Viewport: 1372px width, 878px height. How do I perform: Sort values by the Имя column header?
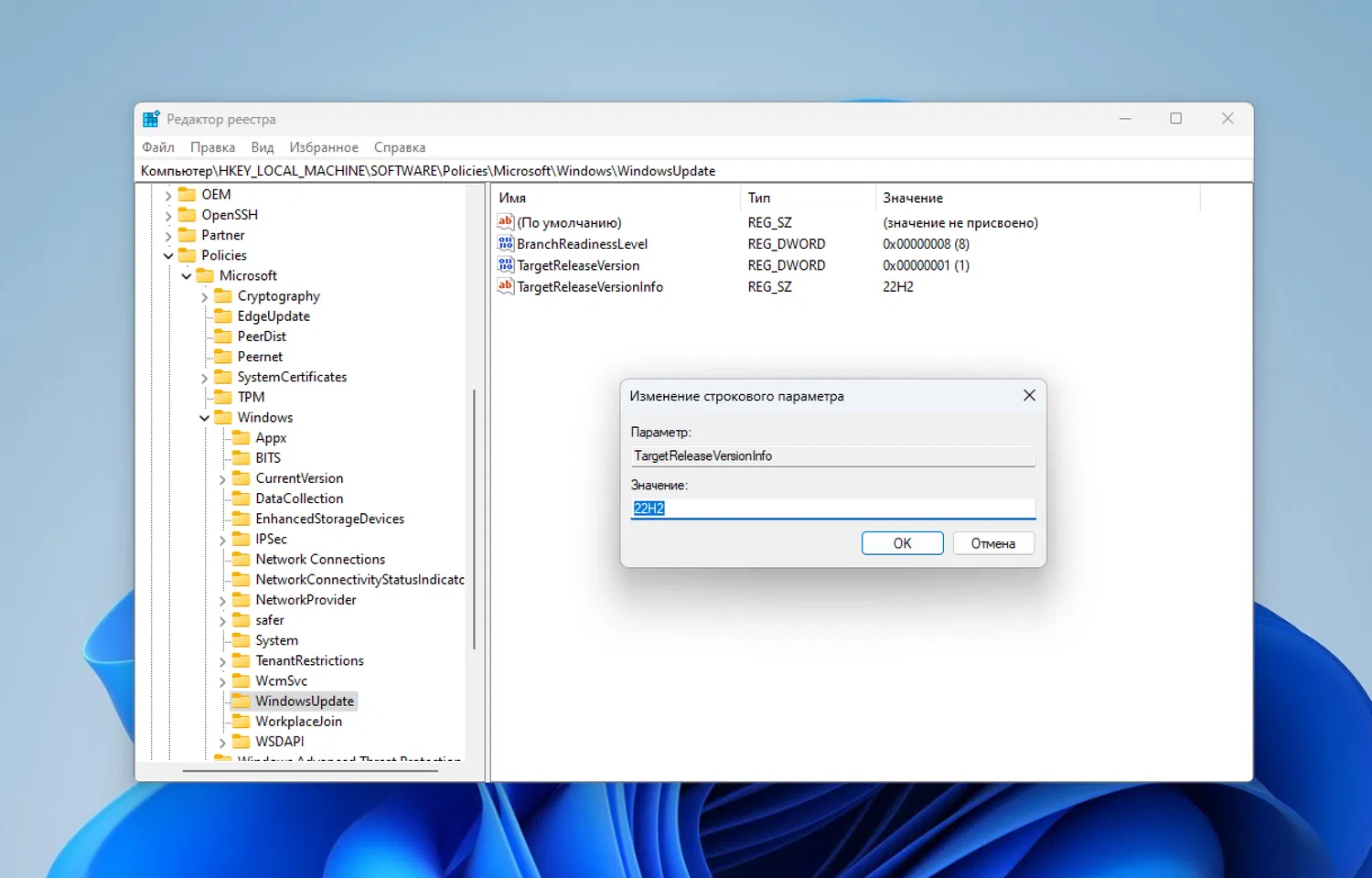pos(616,198)
